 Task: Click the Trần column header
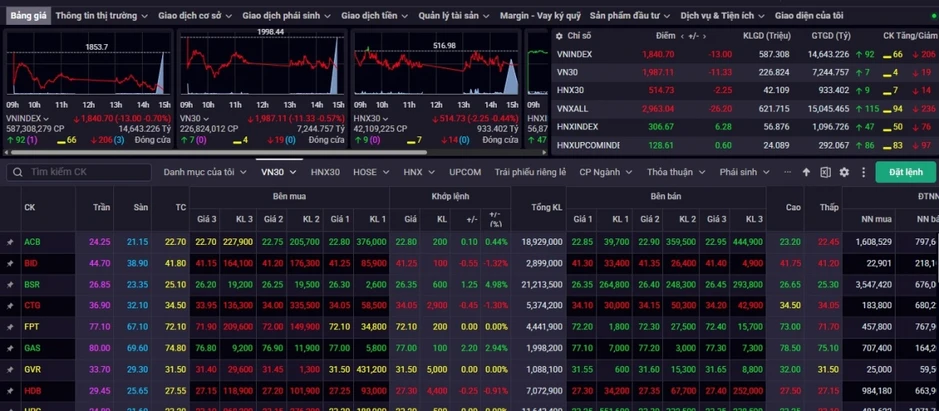(101, 207)
